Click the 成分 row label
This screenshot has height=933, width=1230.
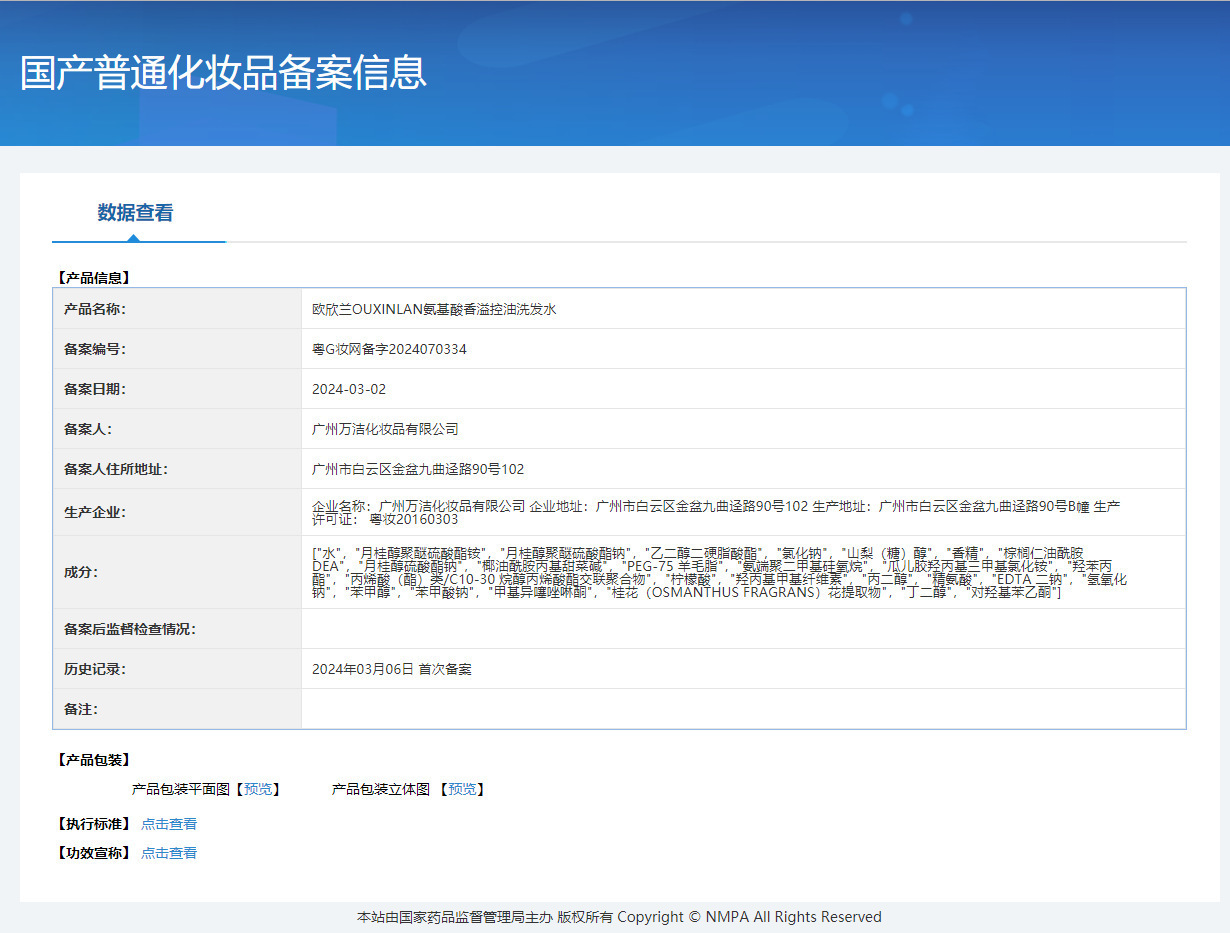point(81,572)
